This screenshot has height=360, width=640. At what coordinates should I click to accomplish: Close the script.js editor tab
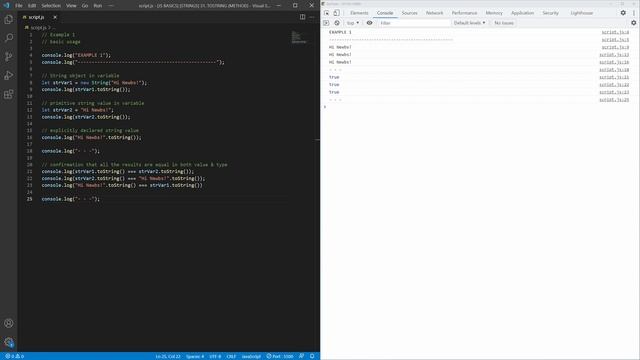55,17
